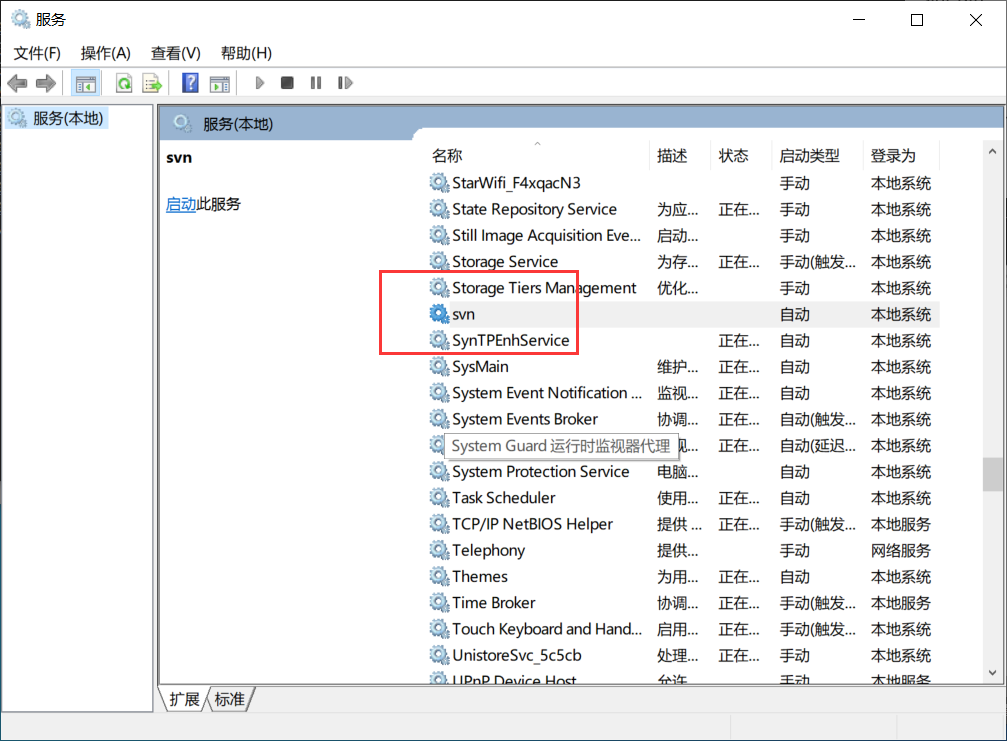The height and width of the screenshot is (741, 1007).
Task: Click the services list scroll down arrow
Action: tap(992, 672)
